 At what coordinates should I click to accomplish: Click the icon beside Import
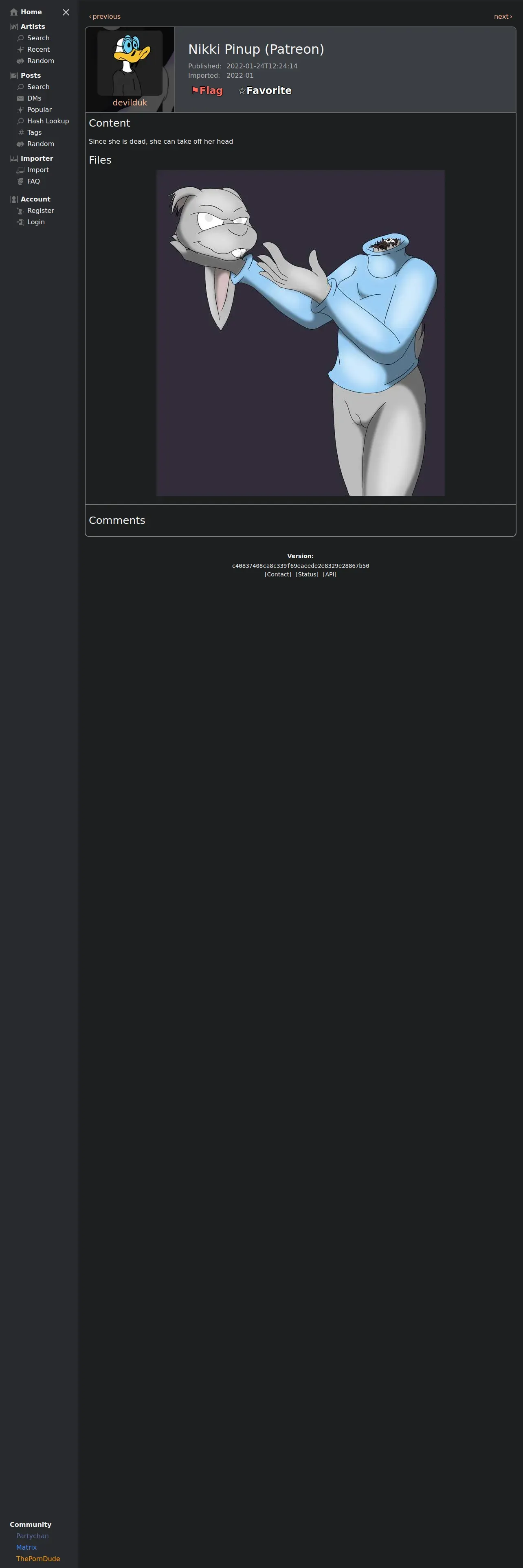[x=20, y=171]
